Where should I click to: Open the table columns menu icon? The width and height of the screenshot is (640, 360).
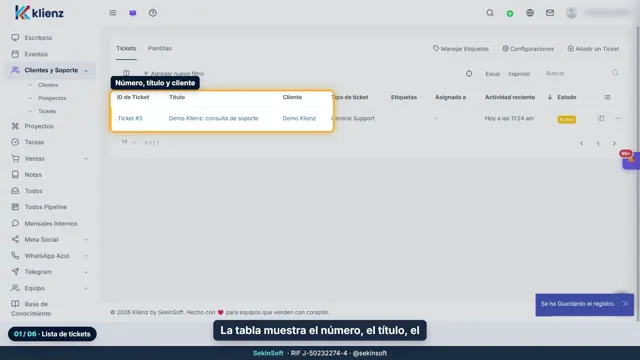coord(607,97)
